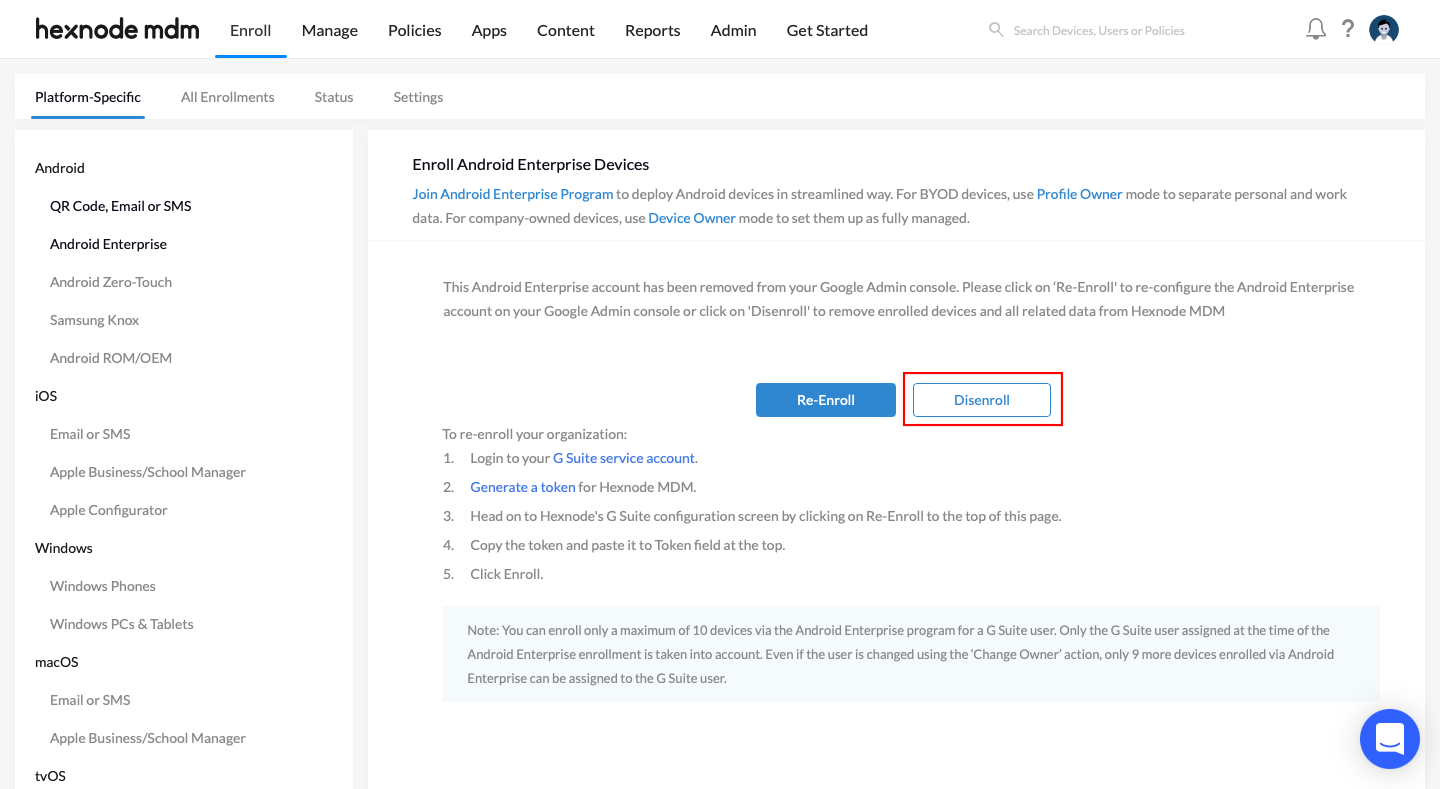This screenshot has width=1440, height=789.
Task: Select Android Enterprise in sidebar
Action: [x=108, y=244]
